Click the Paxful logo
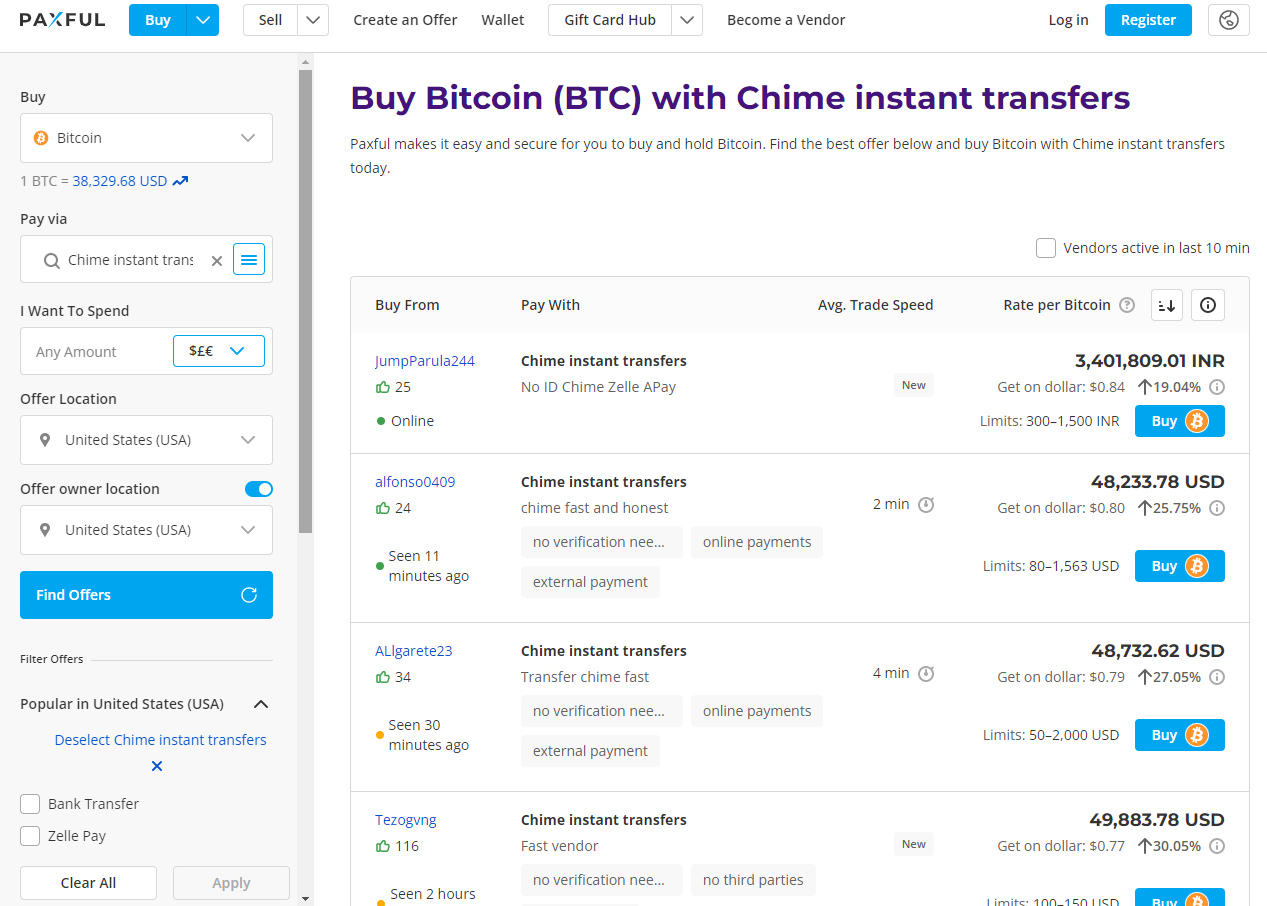The image size is (1267, 906). point(62,20)
